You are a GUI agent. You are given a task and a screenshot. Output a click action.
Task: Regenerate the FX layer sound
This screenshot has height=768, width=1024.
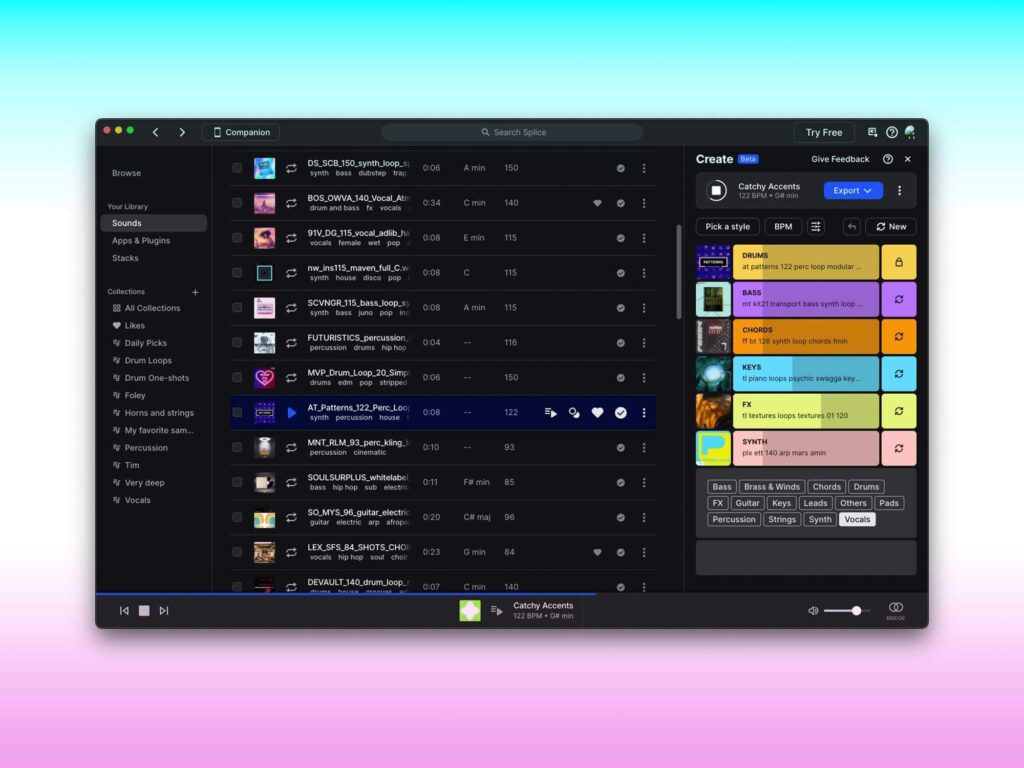[x=899, y=411]
